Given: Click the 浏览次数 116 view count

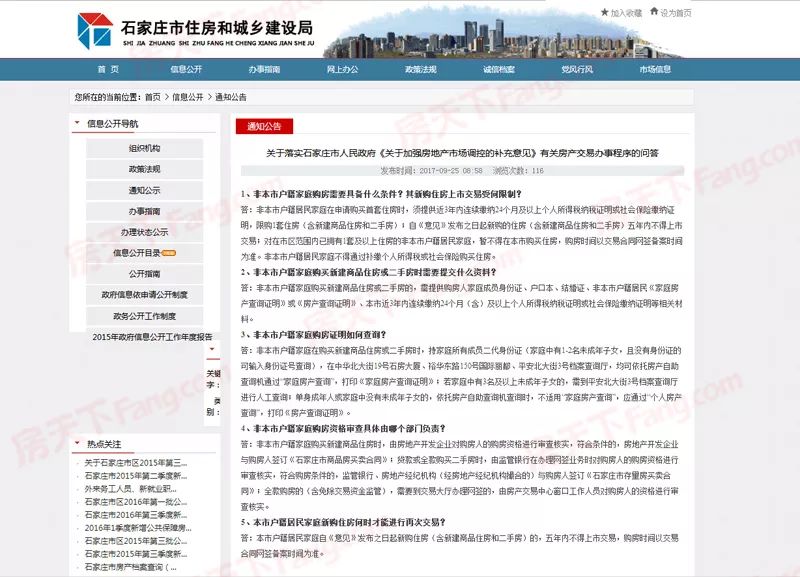Looking at the screenshot, I should (x=518, y=170).
